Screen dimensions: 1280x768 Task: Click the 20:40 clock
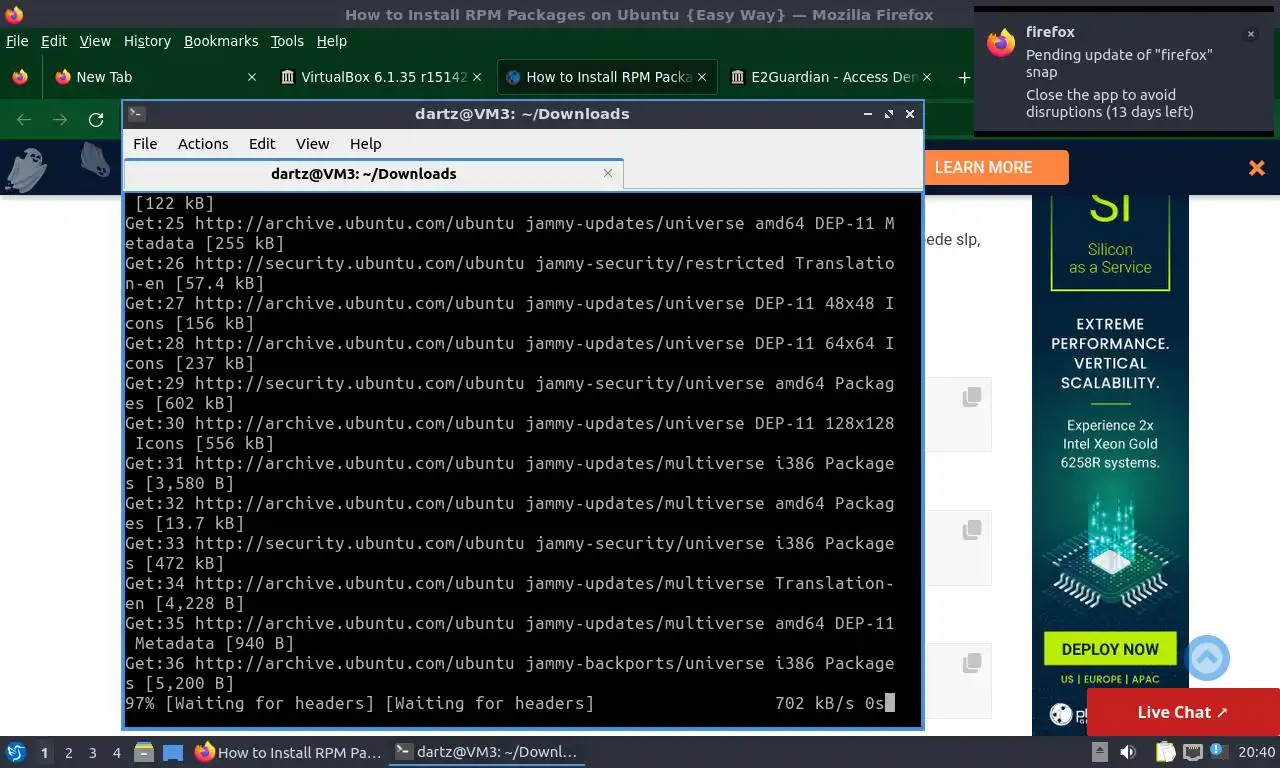[x=1257, y=752]
